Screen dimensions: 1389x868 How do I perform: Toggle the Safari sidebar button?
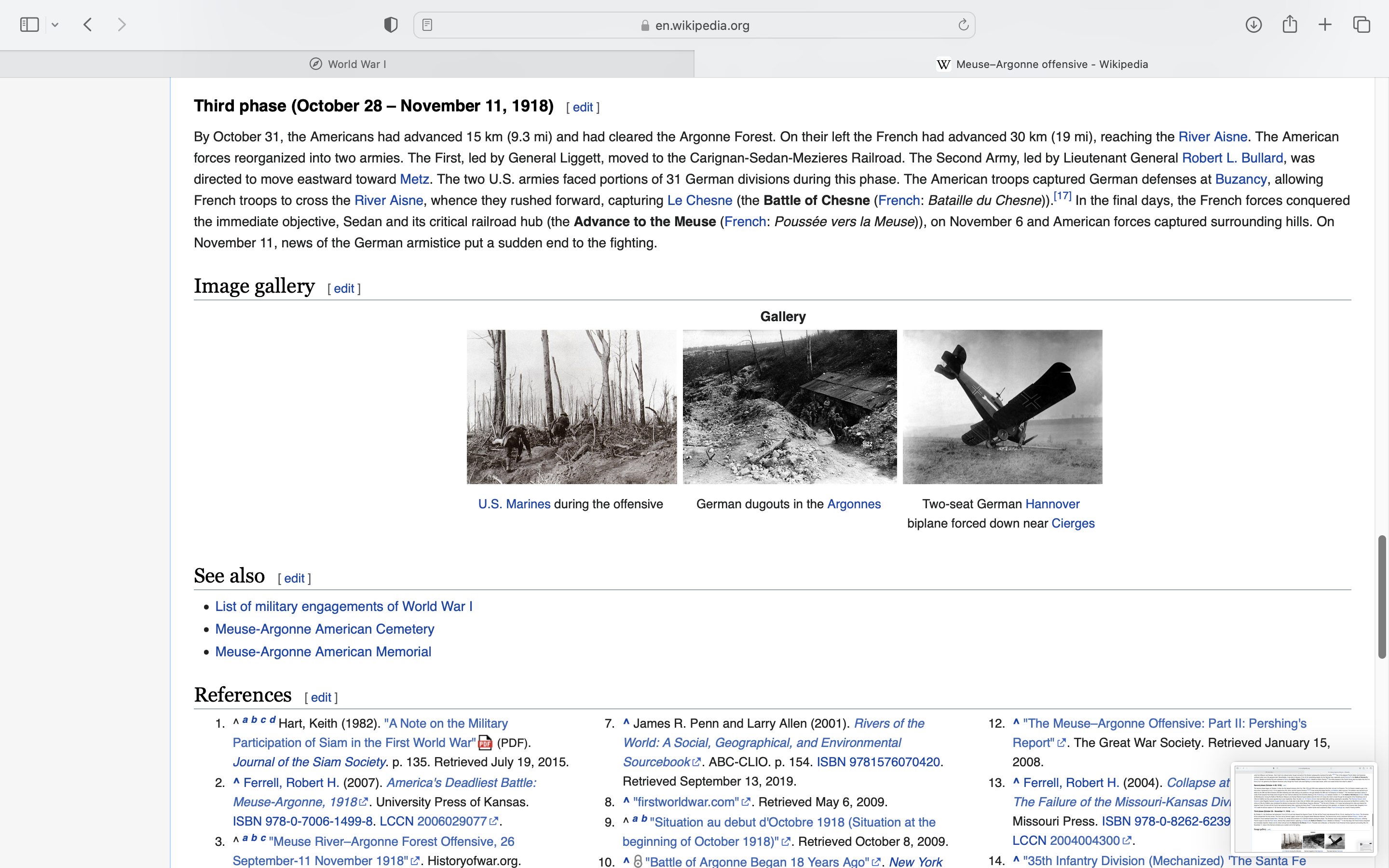coord(29,25)
